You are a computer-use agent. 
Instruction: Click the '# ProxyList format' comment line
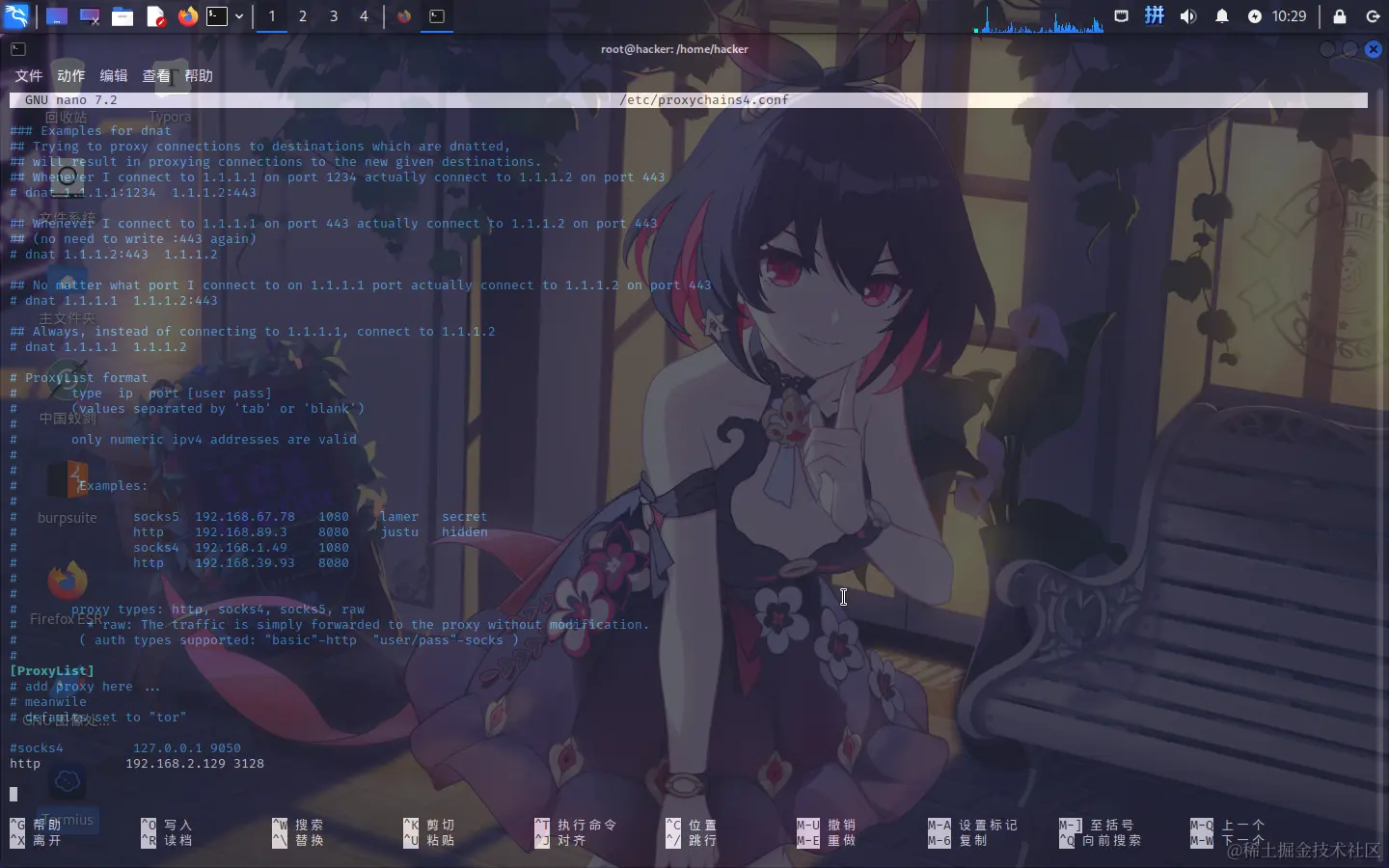coord(79,378)
